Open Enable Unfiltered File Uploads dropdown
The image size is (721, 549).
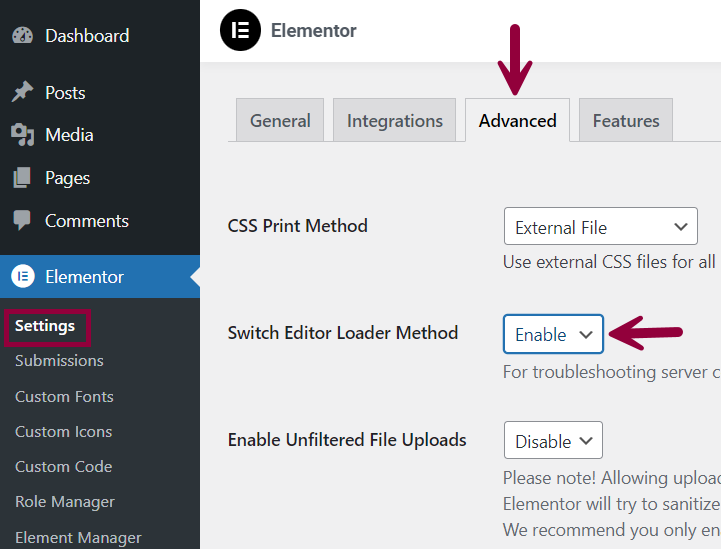[x=553, y=441]
